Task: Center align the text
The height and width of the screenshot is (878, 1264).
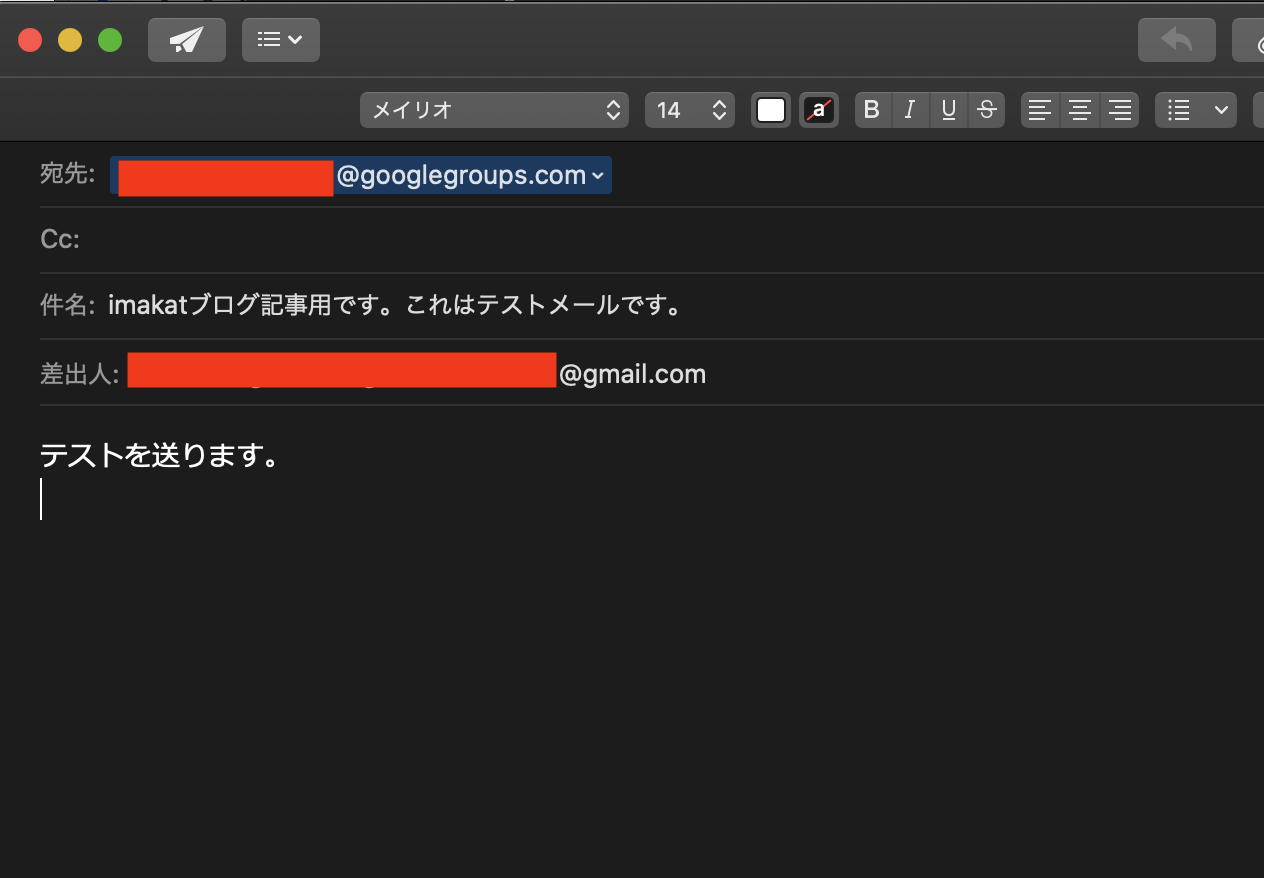Action: pos(1080,110)
